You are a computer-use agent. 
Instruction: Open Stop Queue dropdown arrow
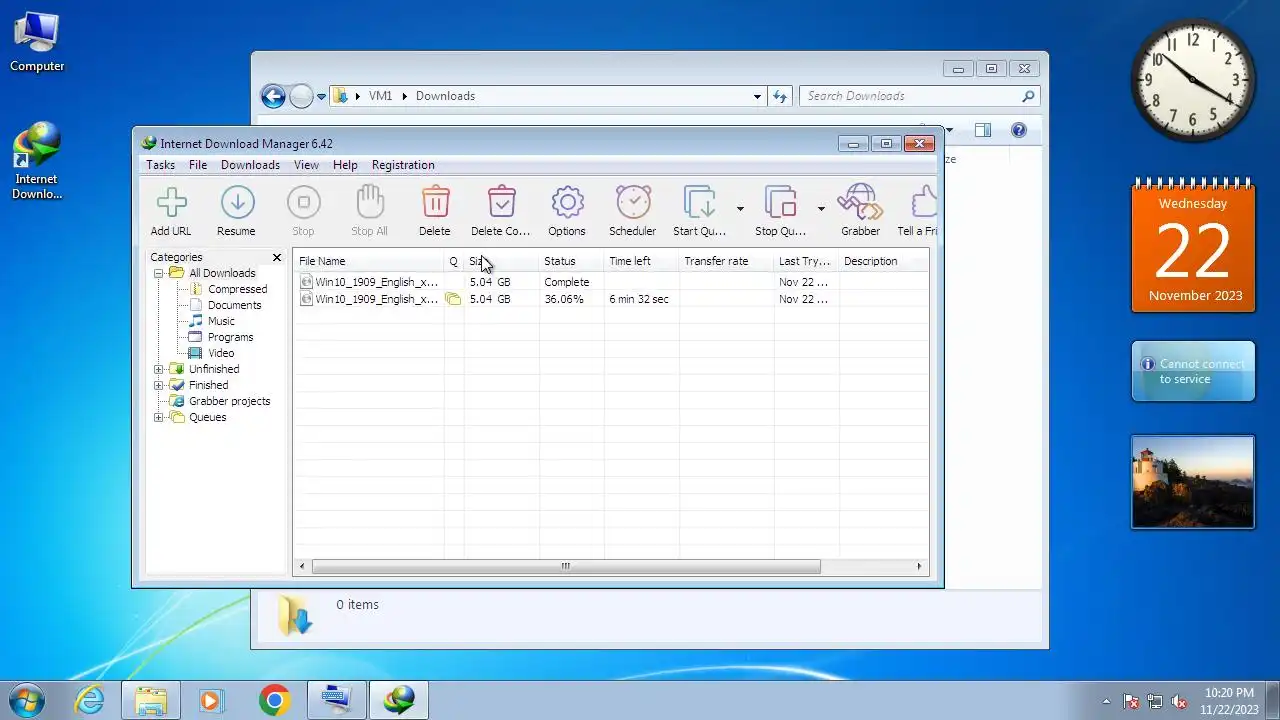tap(821, 209)
